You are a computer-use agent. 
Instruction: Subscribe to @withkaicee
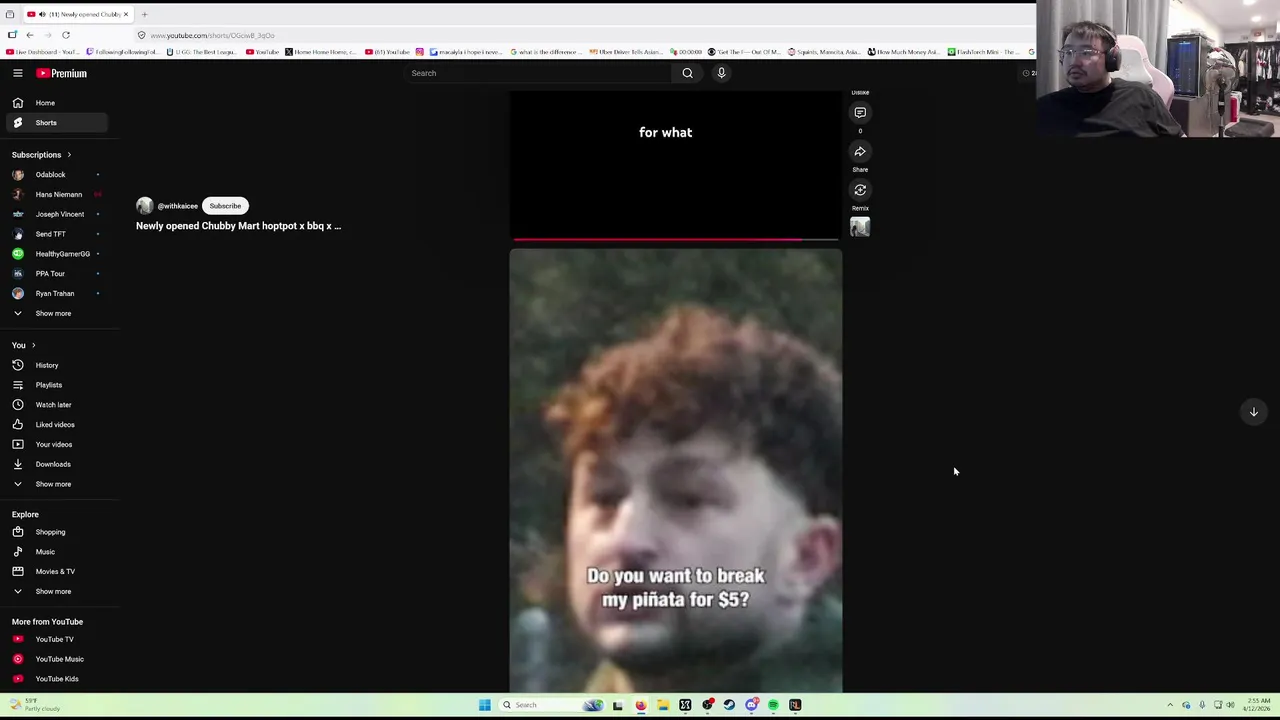[225, 206]
